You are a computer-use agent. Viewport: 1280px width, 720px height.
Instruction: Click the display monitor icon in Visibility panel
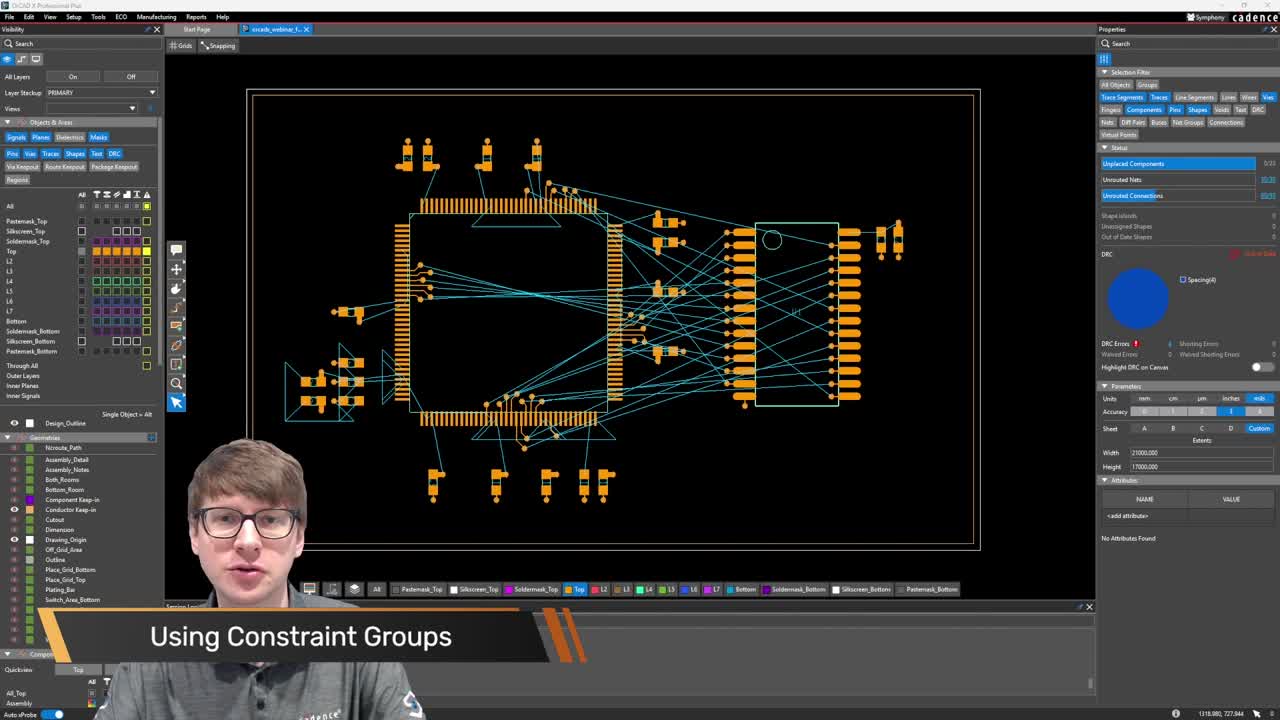pos(36,59)
